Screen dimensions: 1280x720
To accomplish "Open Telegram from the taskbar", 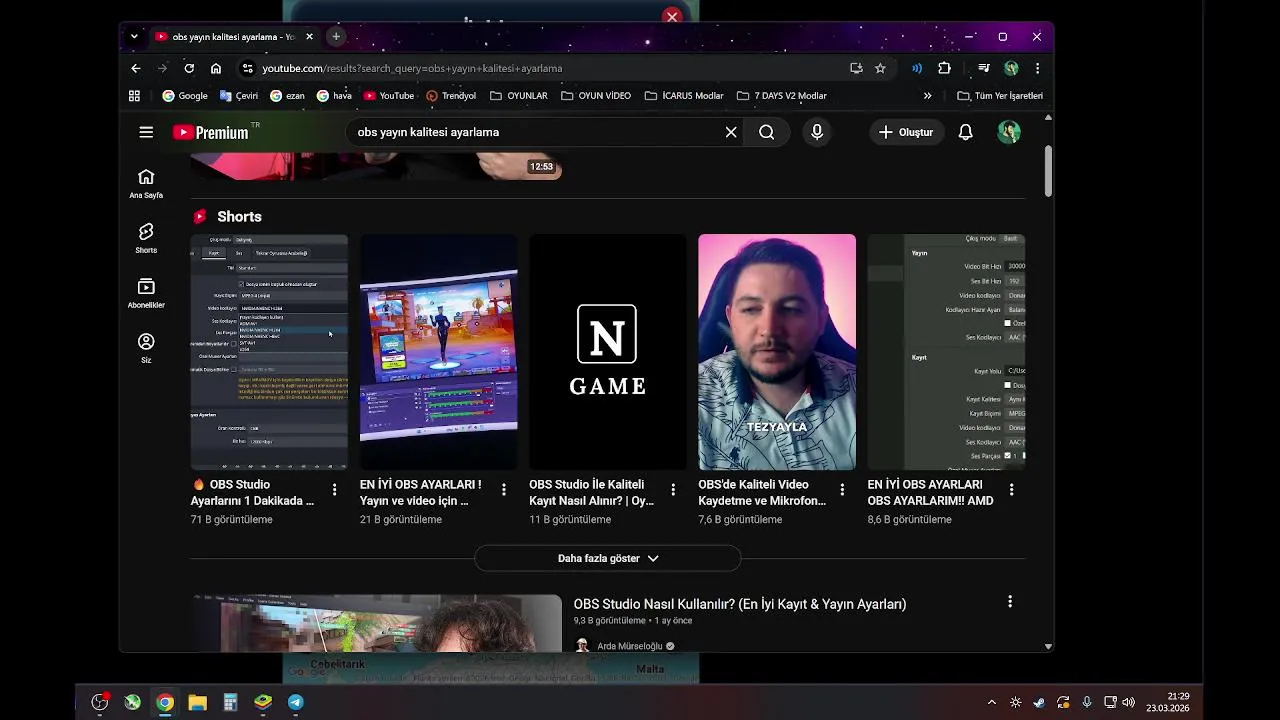I will (295, 703).
